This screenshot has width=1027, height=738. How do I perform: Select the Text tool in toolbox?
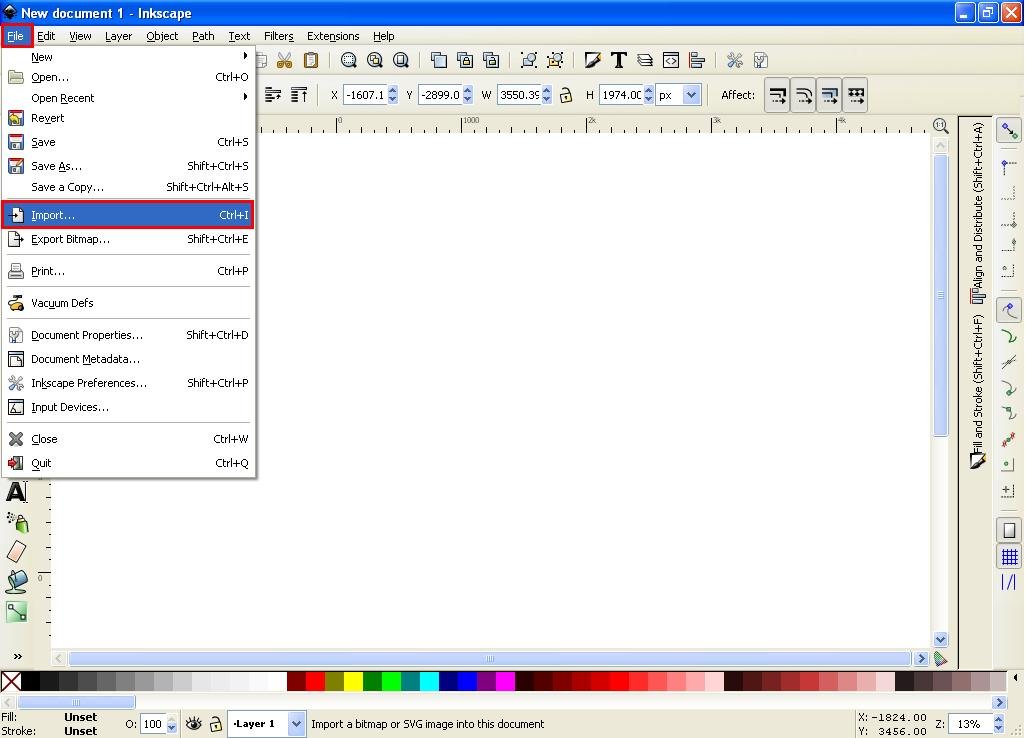click(16, 492)
